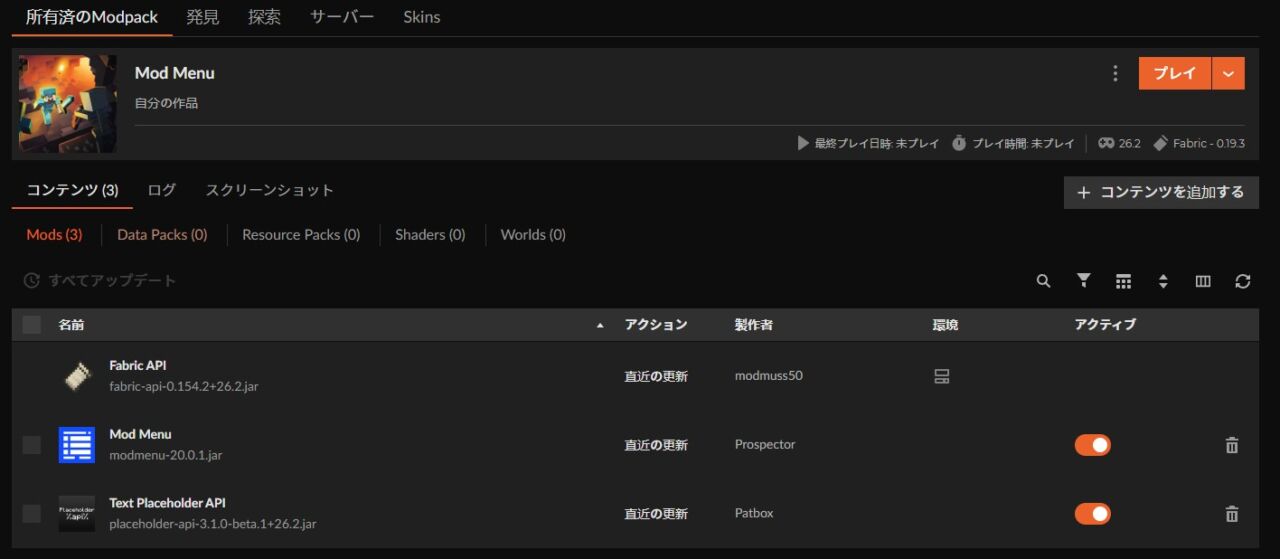Select the コンテンツ (3) tab
This screenshot has width=1280, height=559.
72,190
